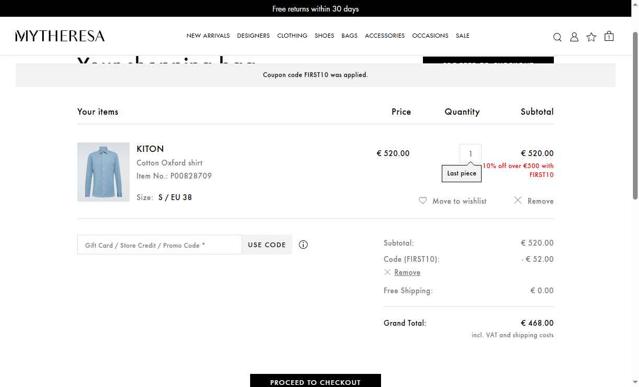639x387 pixels.
Task: Click the 10% off over €500 promo note
Action: coord(518,170)
